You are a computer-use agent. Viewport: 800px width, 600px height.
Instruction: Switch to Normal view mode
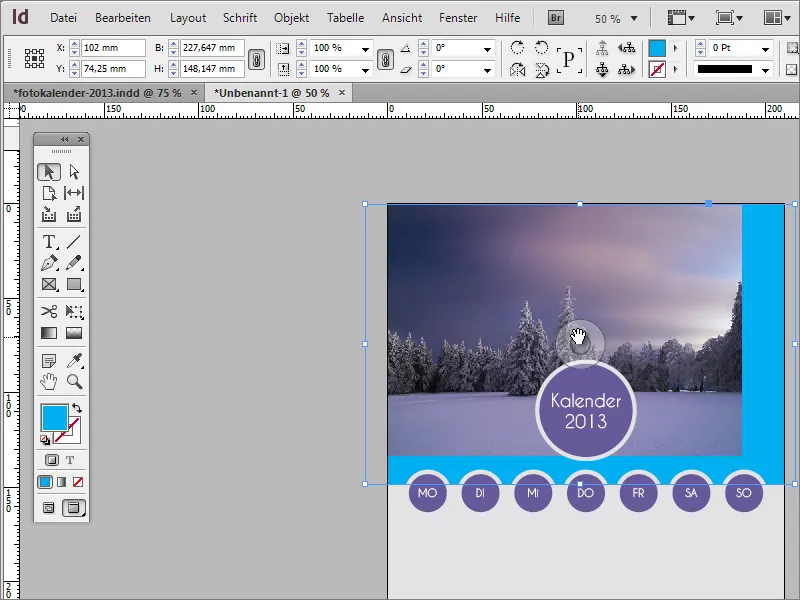click(x=48, y=508)
